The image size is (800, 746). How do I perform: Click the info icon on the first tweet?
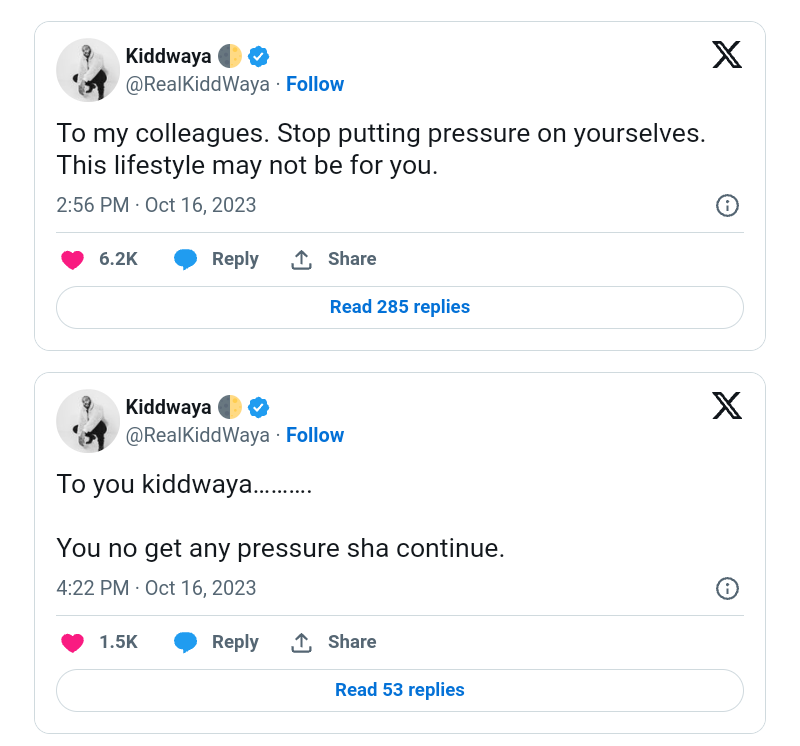point(727,205)
